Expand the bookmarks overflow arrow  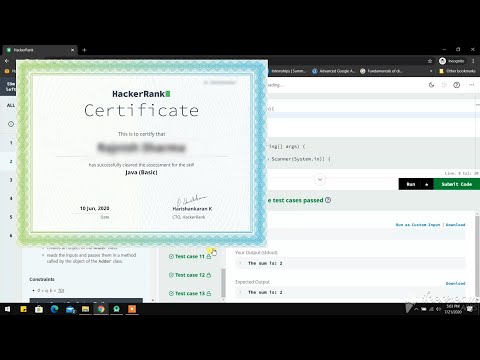[431, 71]
